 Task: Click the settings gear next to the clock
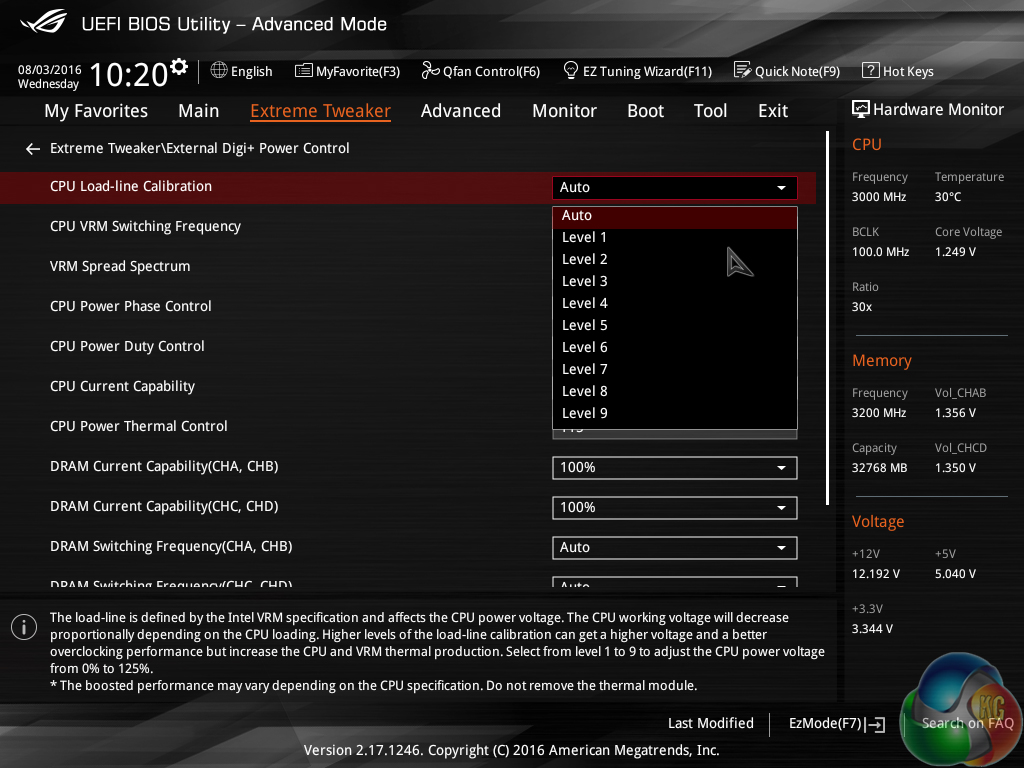[179, 67]
